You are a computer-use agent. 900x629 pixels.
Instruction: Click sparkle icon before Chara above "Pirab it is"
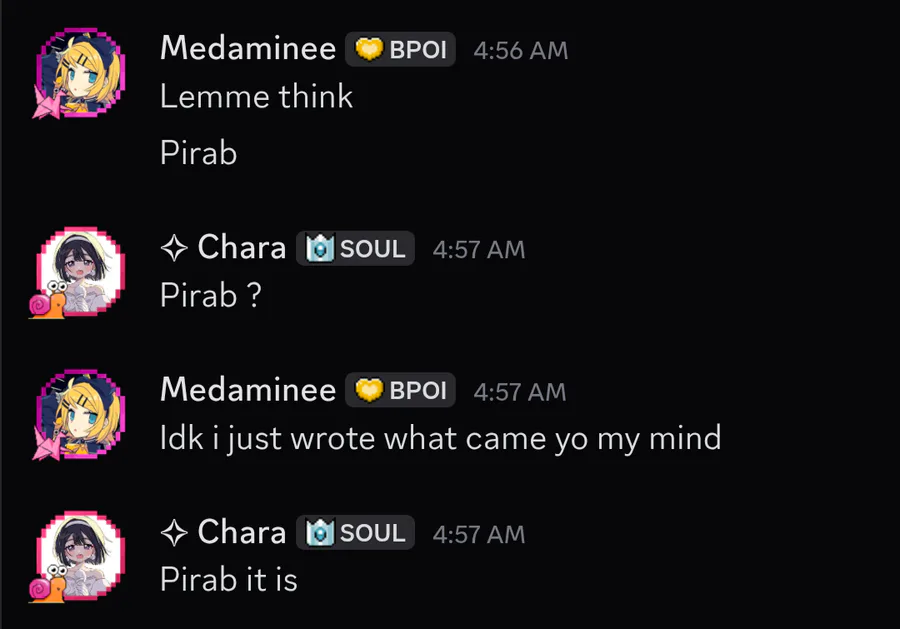coord(173,533)
